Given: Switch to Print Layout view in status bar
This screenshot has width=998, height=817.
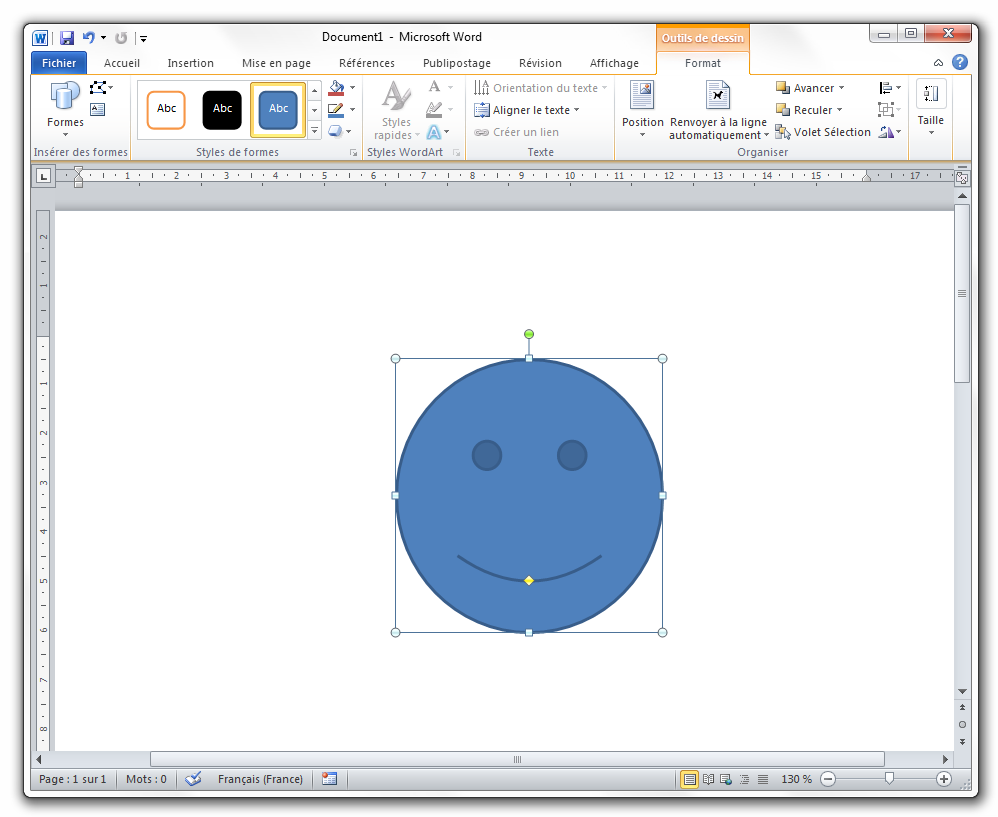Looking at the screenshot, I should point(689,779).
